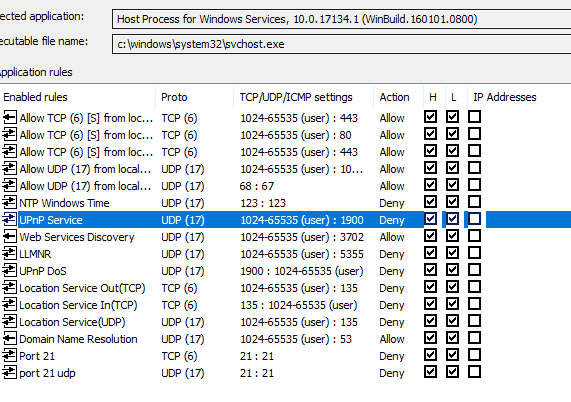
Task: Toggle H checkbox for Domain Name Resolution
Action: coord(430,338)
